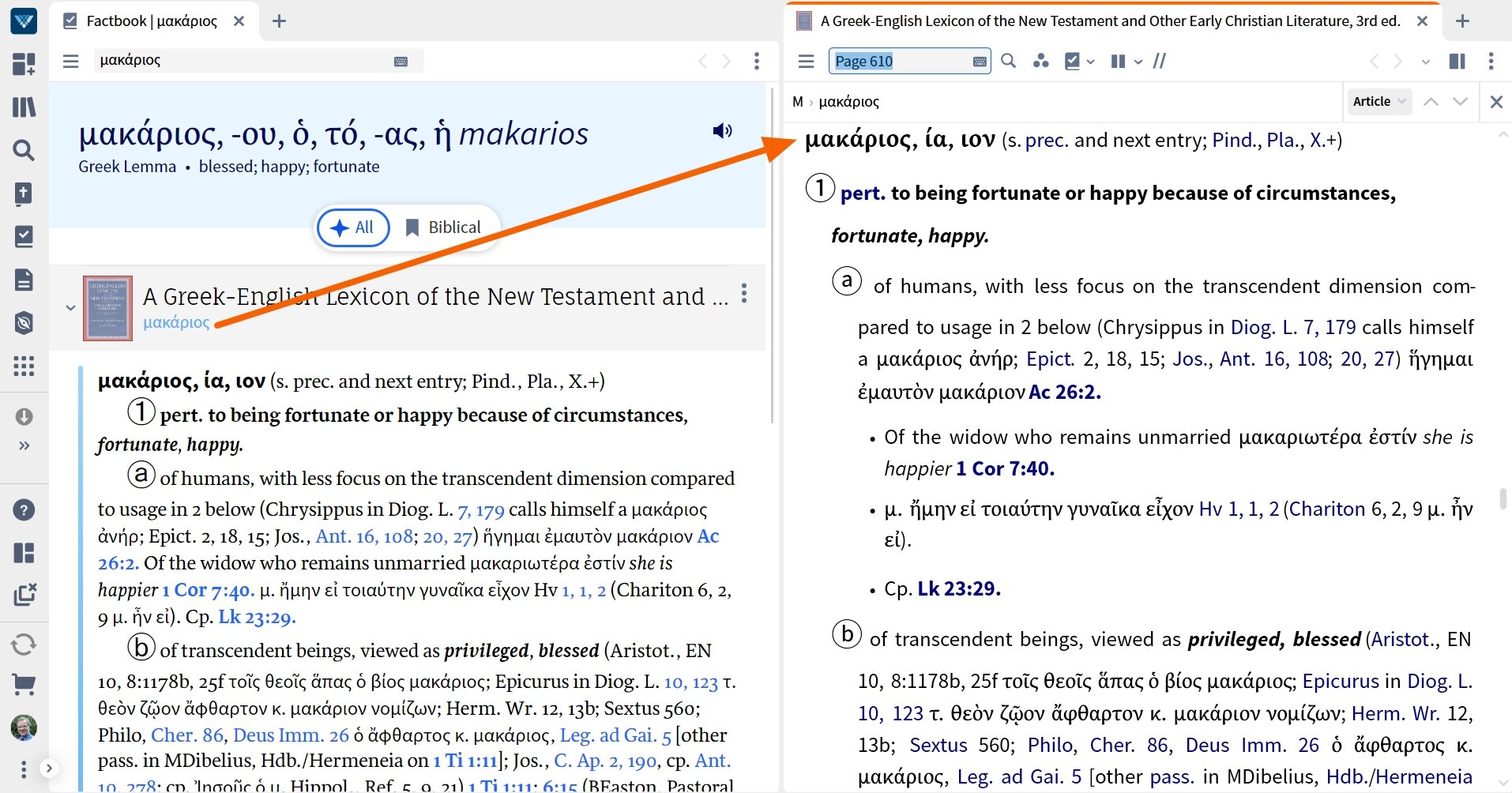Open the user profile avatar
The image size is (1512, 793).
(24, 727)
